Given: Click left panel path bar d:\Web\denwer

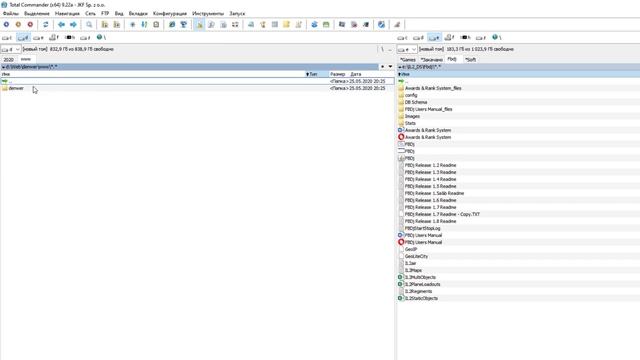Looking at the screenshot, I should click(190, 67).
